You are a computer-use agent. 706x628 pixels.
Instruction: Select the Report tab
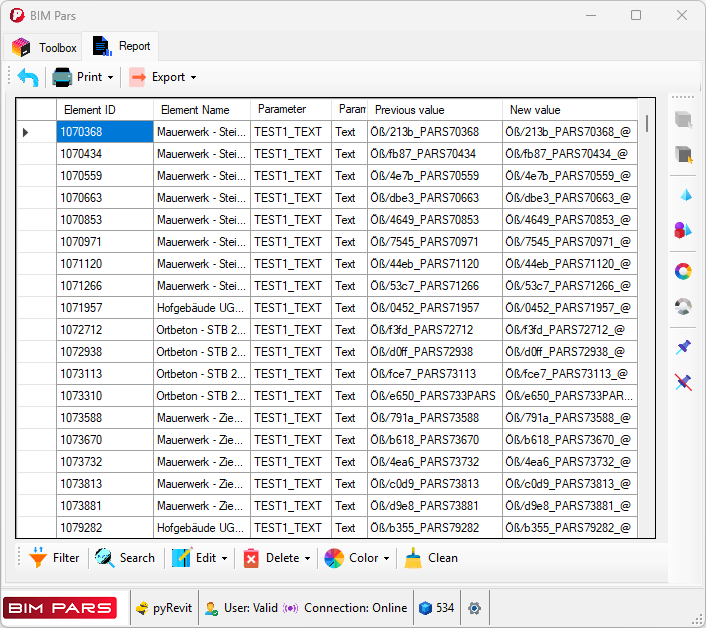pos(122,46)
